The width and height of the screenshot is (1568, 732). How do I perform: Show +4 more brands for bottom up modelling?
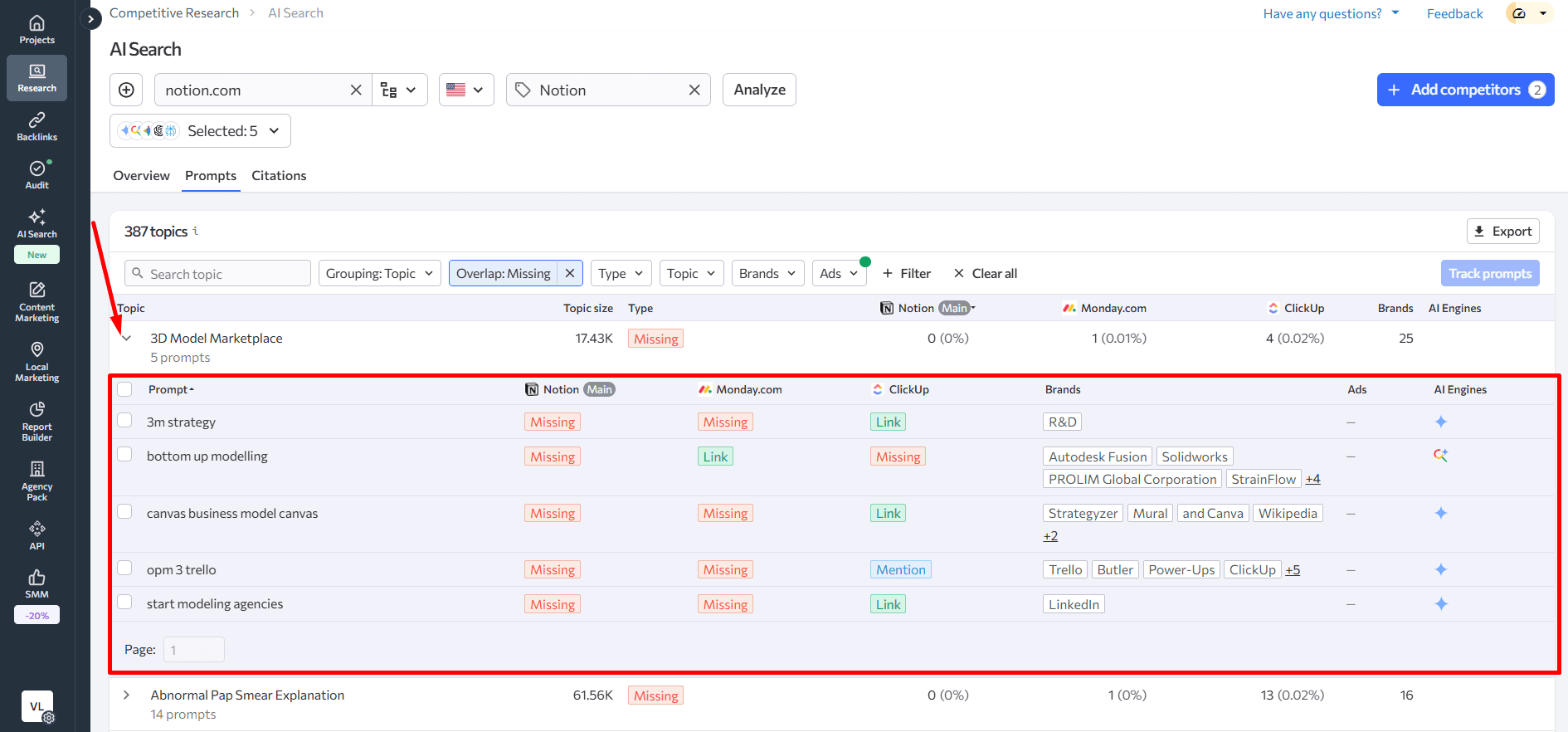(1312, 479)
